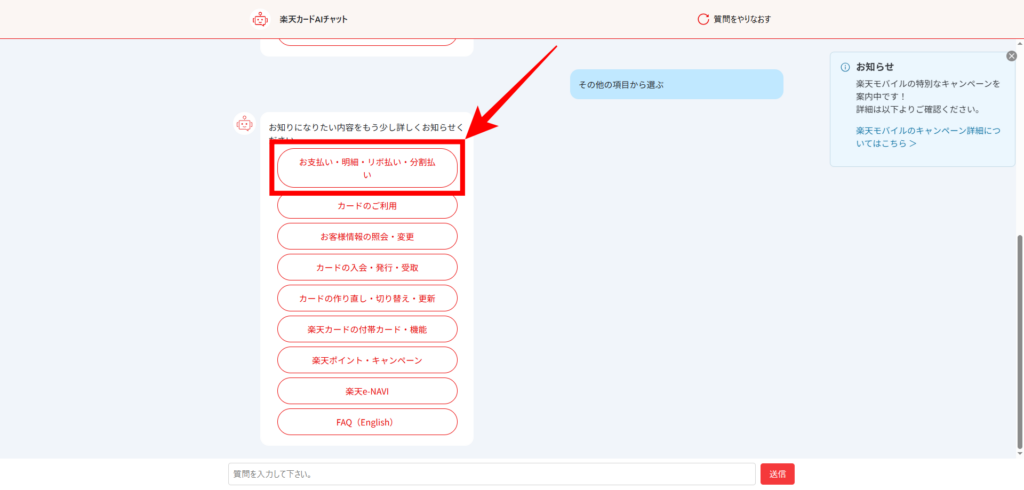This screenshot has width=1024, height=490.
Task: Choose the カードのご利用 option
Action: pyautogui.click(x=366, y=205)
